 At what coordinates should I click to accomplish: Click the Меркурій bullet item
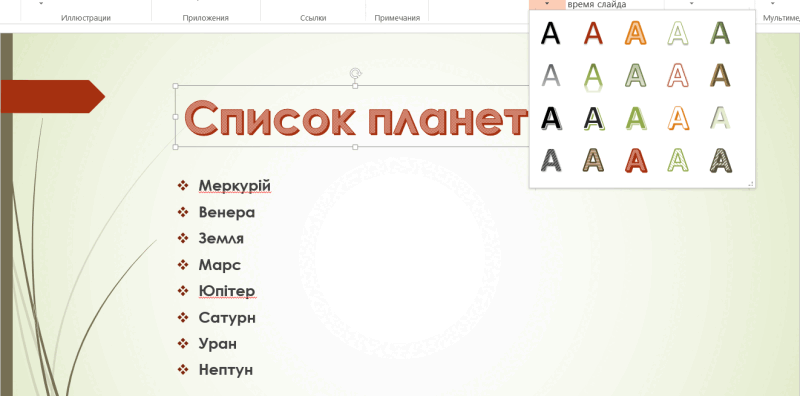point(234,186)
